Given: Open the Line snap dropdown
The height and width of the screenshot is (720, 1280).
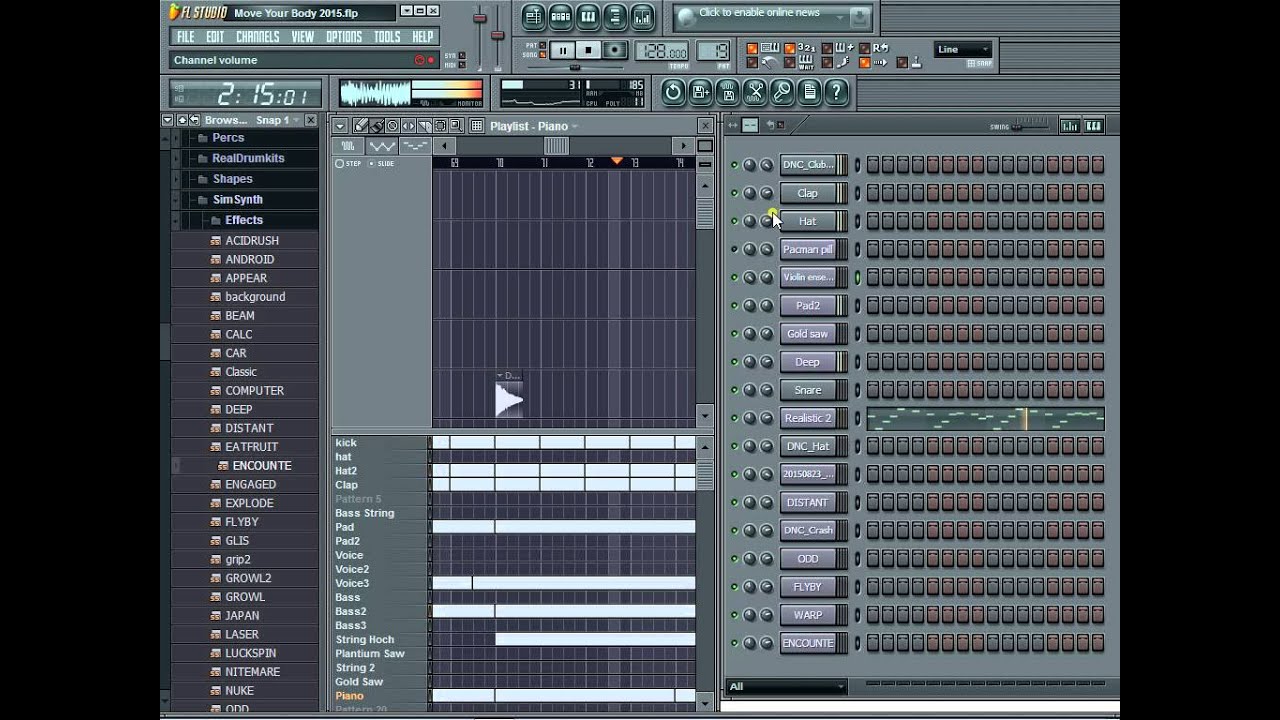Looking at the screenshot, I should click(963, 50).
